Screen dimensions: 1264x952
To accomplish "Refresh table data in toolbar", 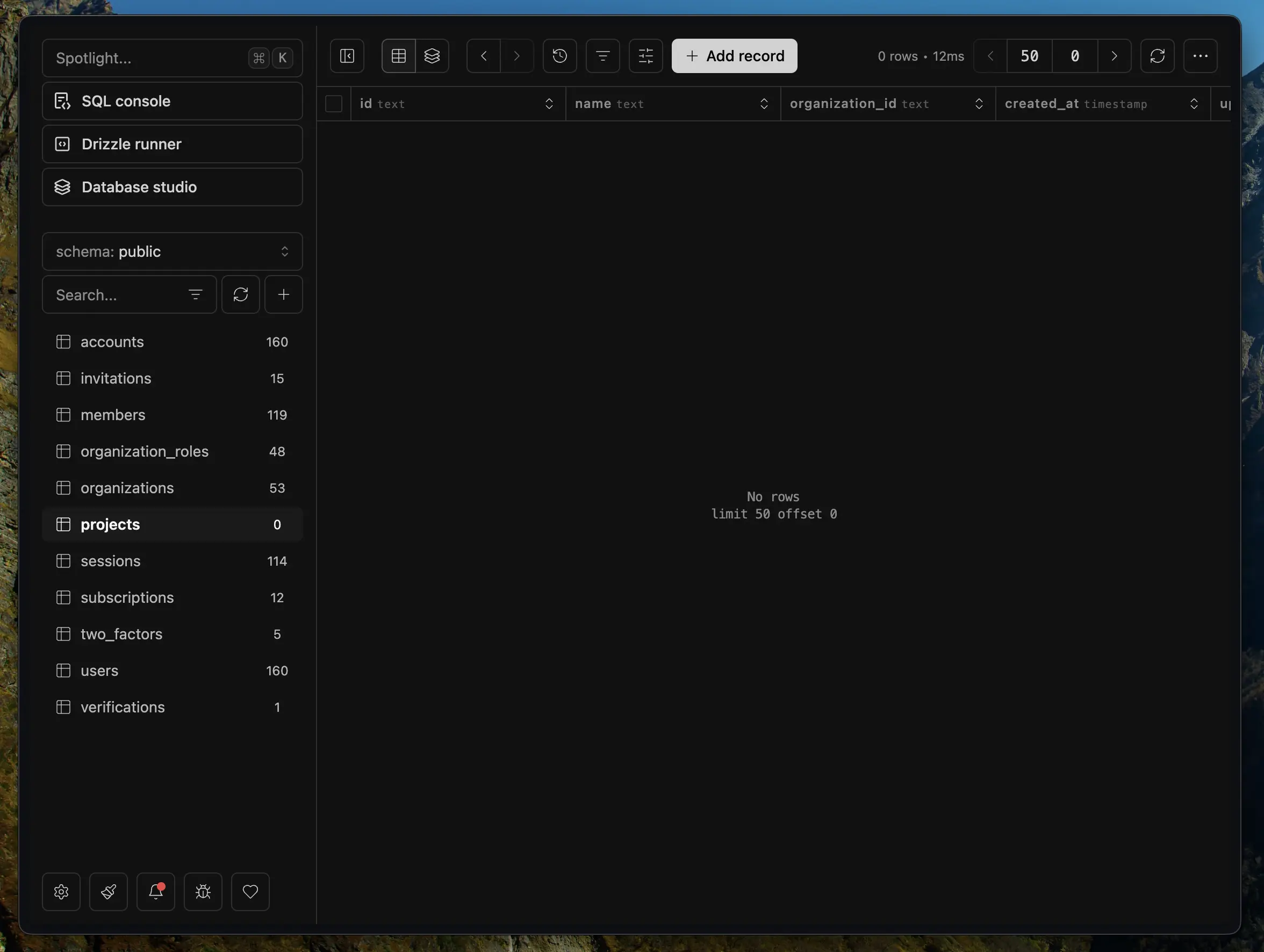I will pyautogui.click(x=1157, y=56).
